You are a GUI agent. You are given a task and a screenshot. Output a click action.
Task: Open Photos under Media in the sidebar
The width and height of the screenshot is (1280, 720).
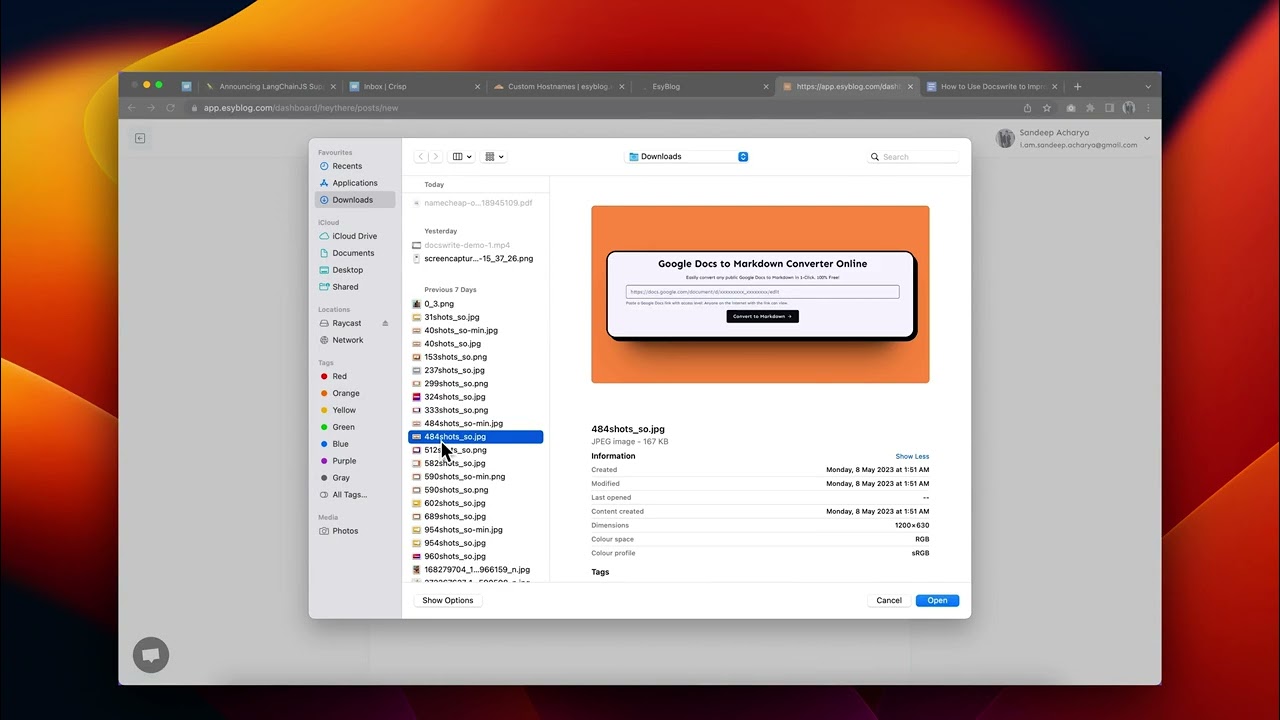coord(345,531)
